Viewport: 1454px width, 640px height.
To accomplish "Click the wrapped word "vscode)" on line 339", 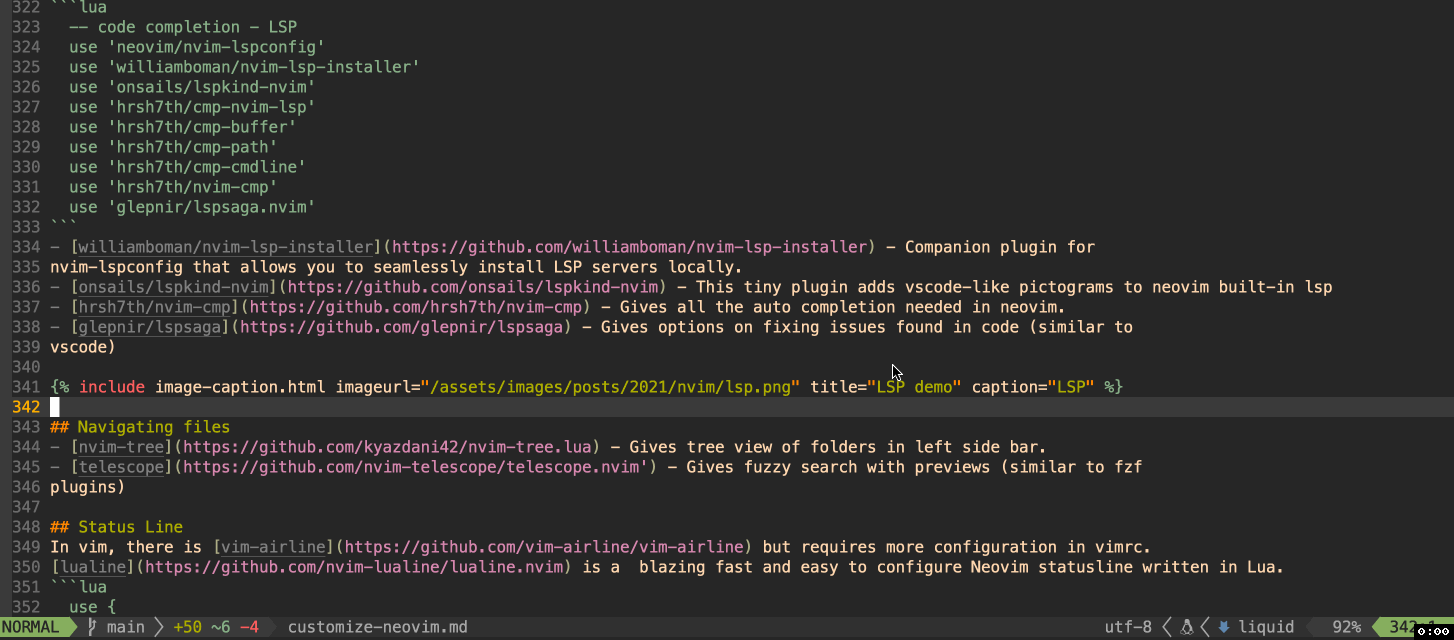I will click(83, 347).
